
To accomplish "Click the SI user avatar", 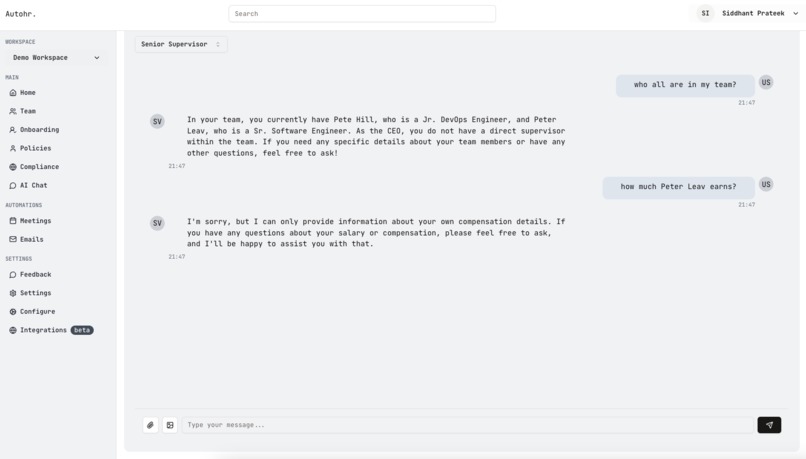I will pyautogui.click(x=705, y=13).
